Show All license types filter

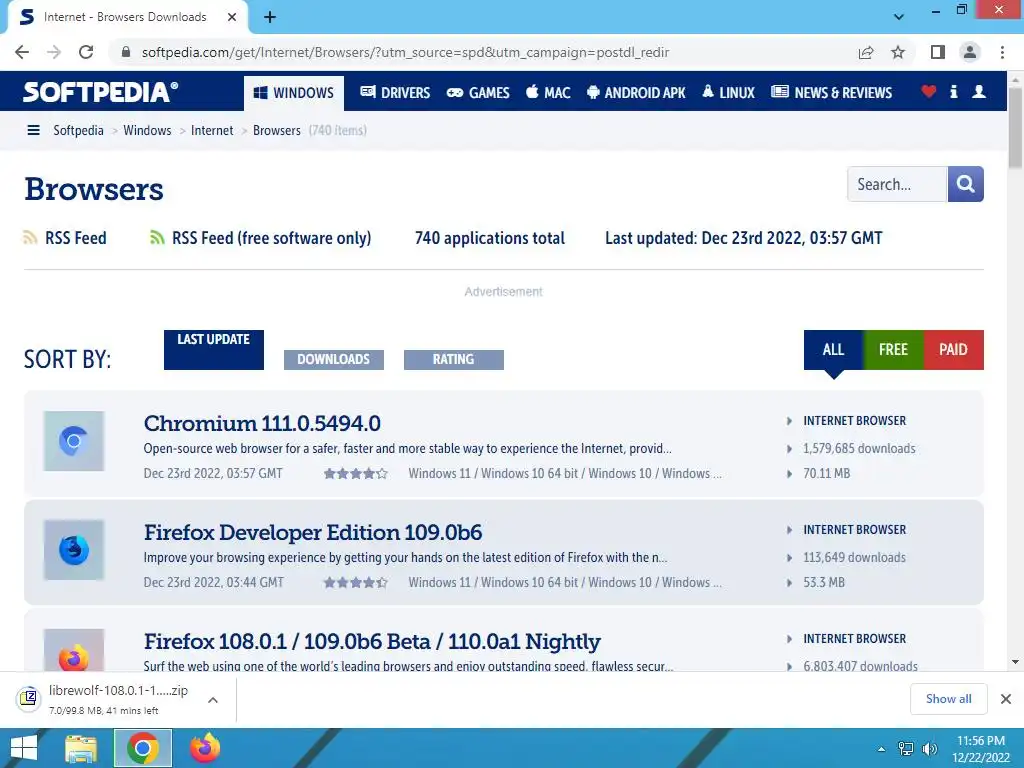coord(833,350)
